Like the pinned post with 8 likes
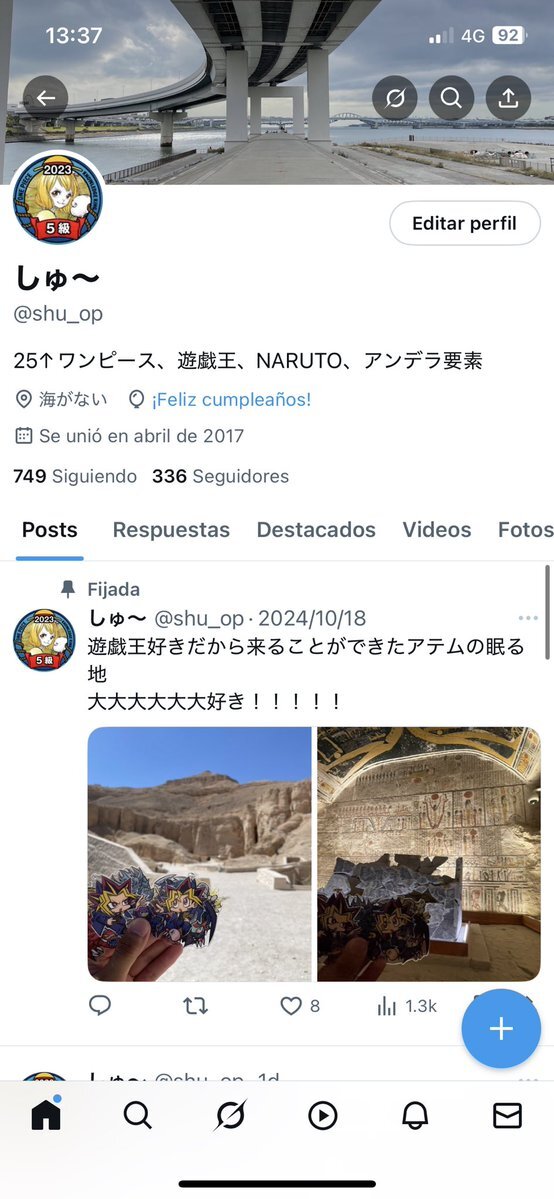Image resolution: width=554 pixels, height=1199 pixels. [x=299, y=1006]
